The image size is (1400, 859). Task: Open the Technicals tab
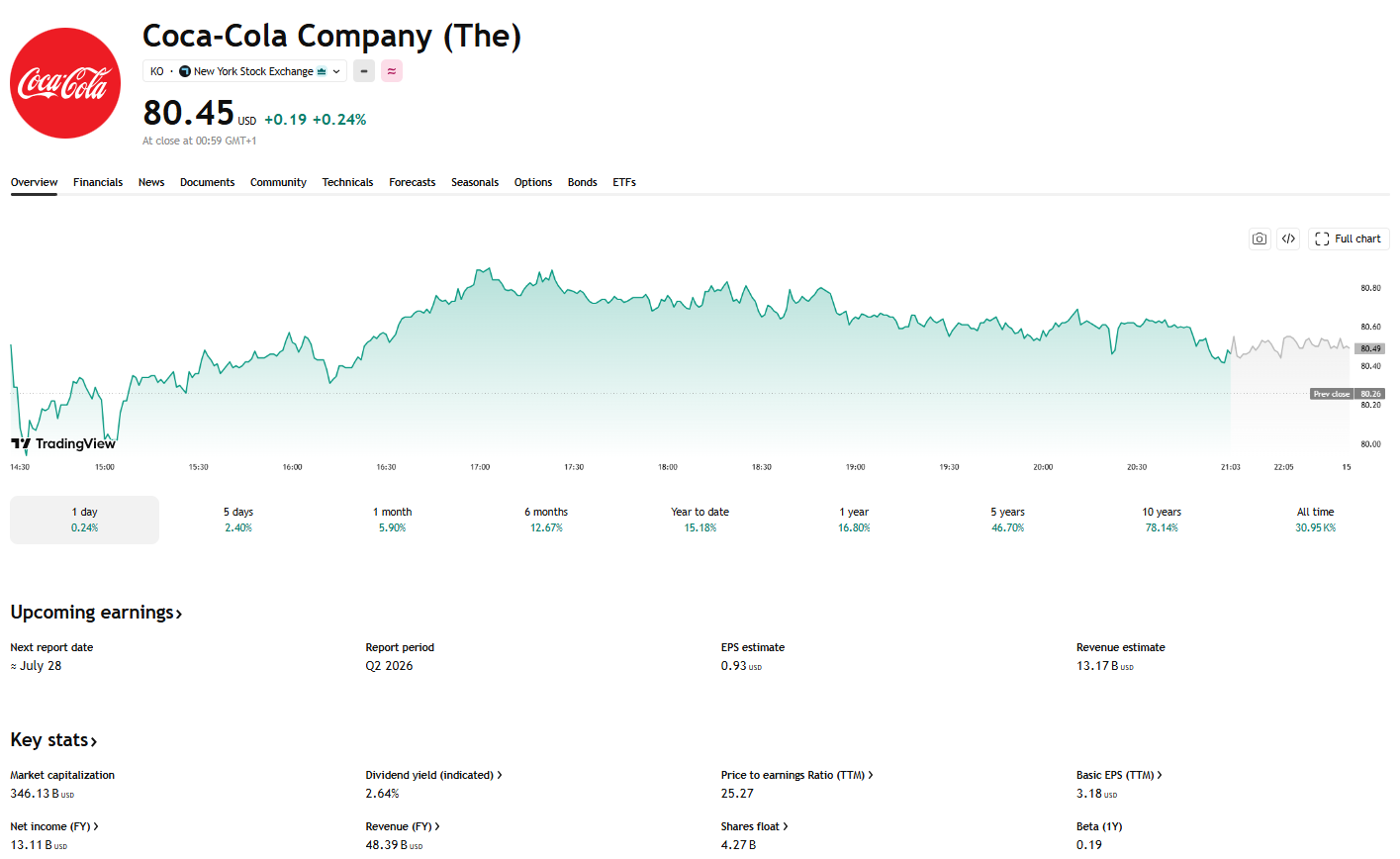347,182
